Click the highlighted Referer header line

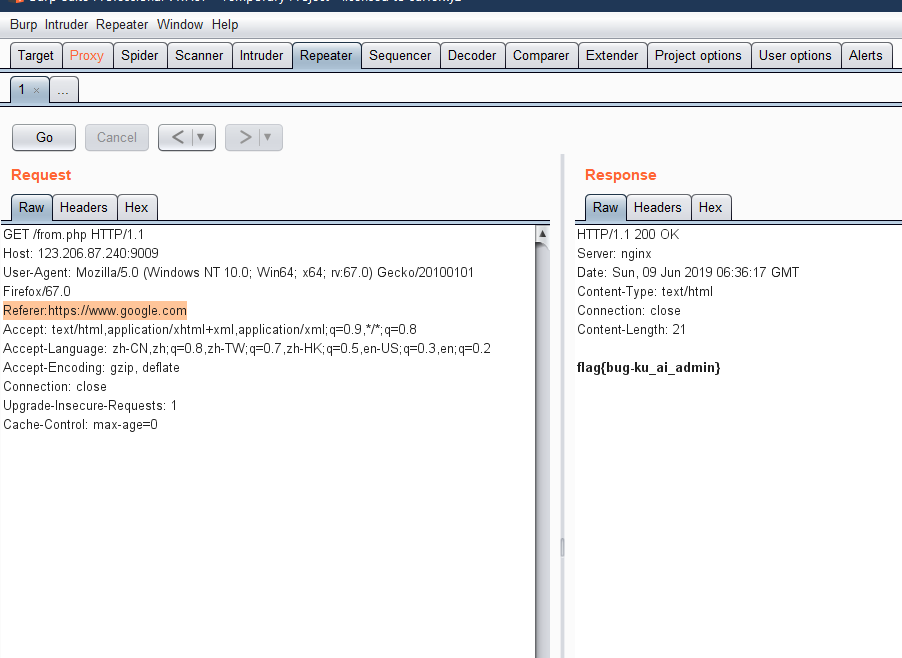coord(95,310)
